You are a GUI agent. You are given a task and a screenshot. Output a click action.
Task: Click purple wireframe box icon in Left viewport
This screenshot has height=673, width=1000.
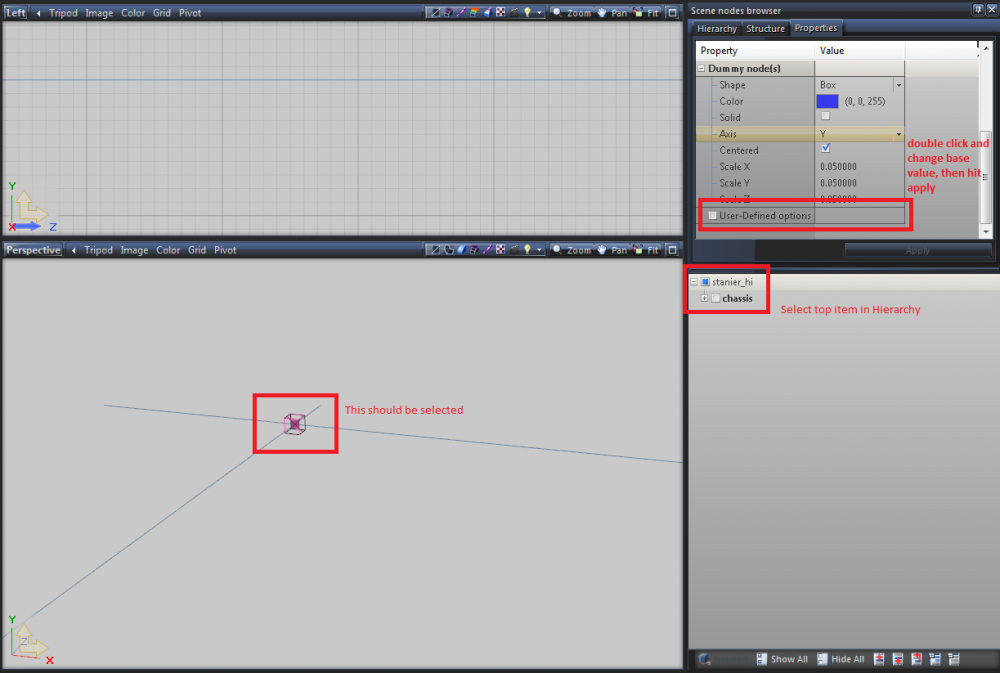[x=448, y=13]
